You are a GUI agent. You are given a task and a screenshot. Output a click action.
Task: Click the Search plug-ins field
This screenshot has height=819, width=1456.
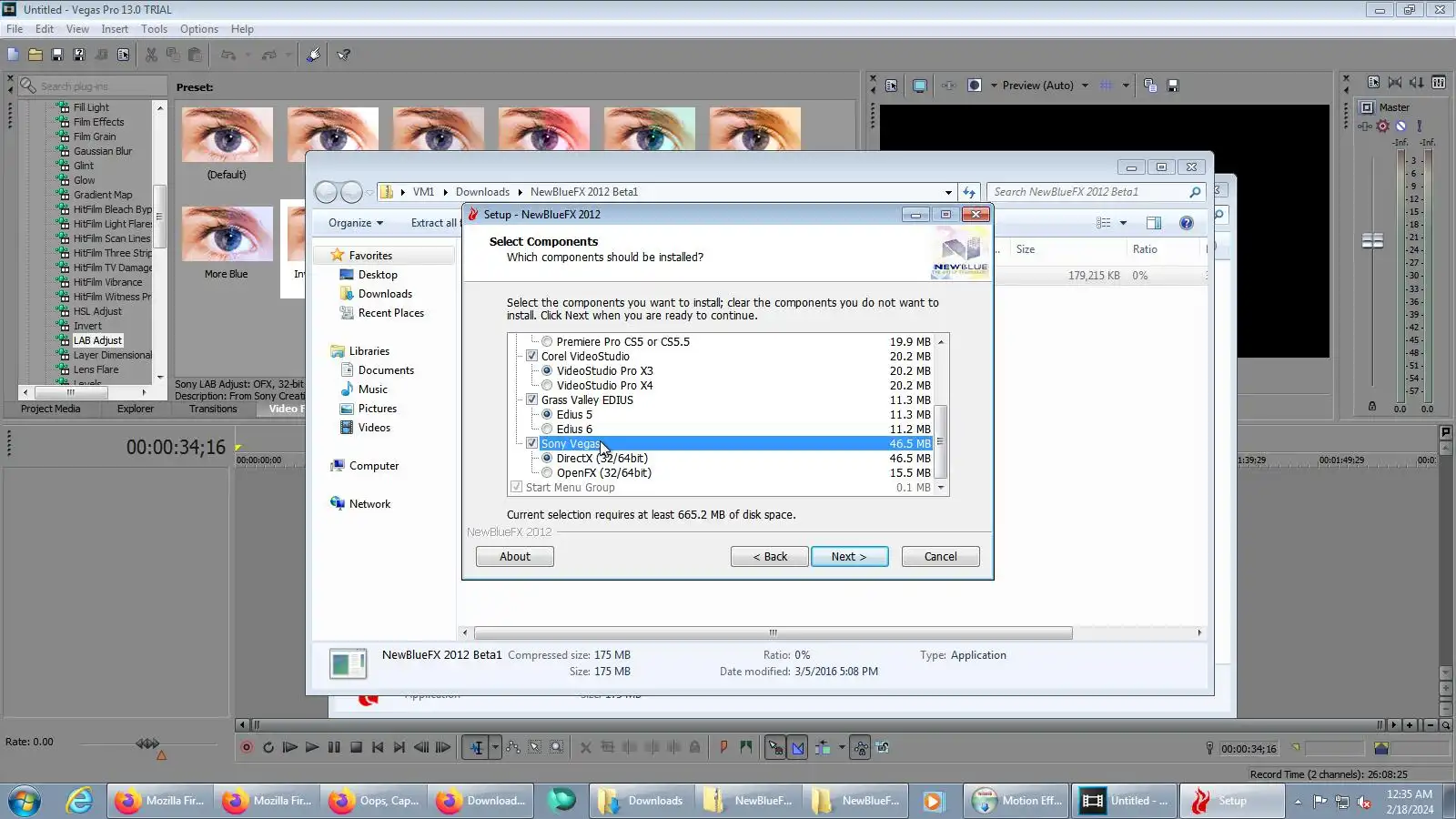click(101, 86)
